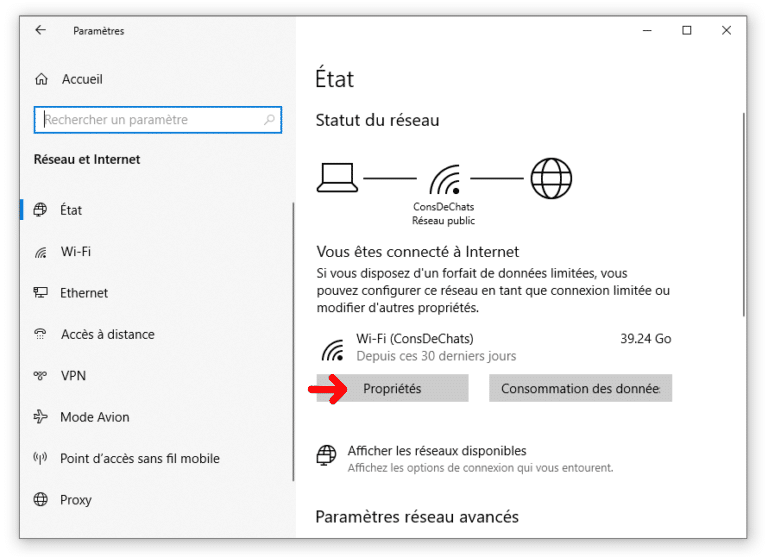Screen dimensions: 768x557
Task: Click the Point d'accès sans fil icon
Action: click(x=41, y=458)
